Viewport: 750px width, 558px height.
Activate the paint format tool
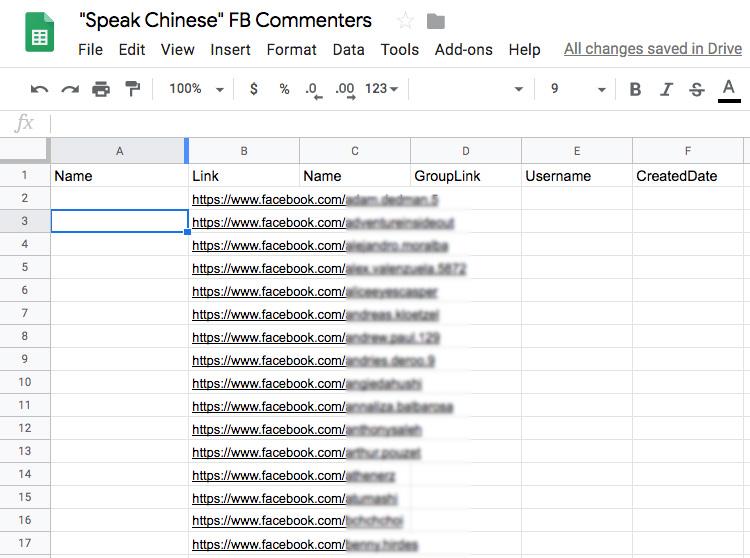pos(132,89)
